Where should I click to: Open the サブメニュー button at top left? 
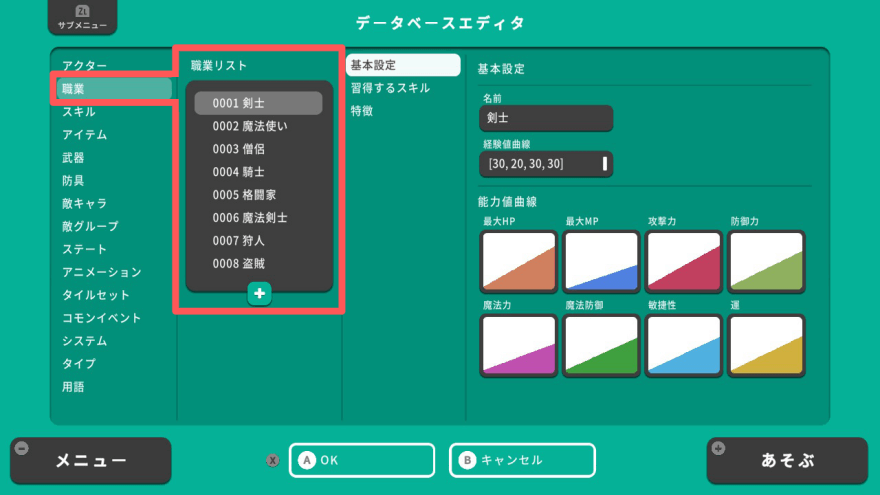82,17
